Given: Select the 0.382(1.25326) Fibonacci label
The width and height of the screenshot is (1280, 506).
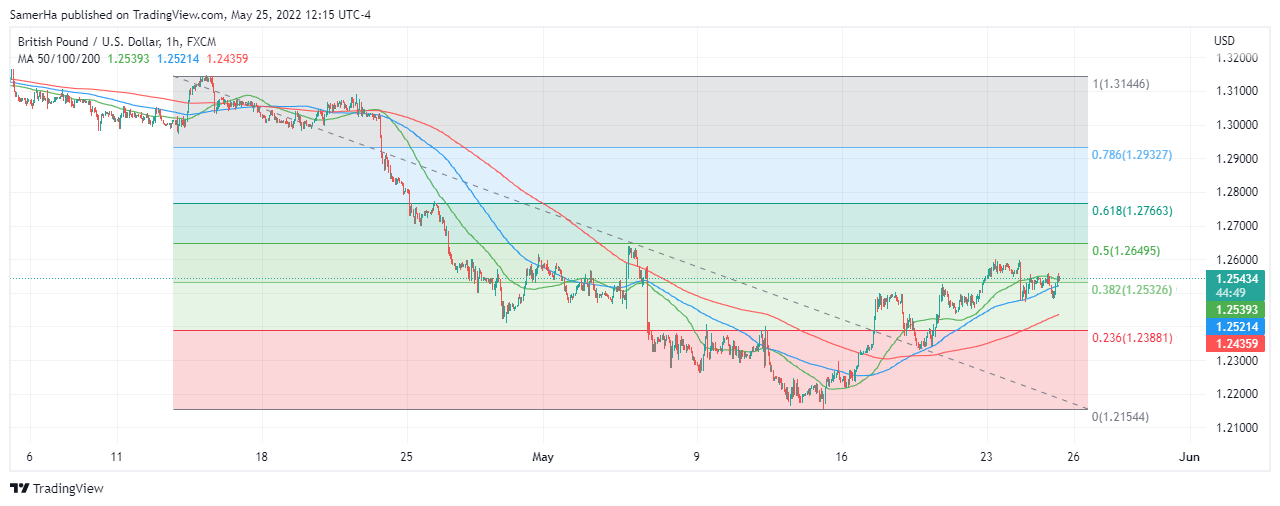Looking at the screenshot, I should point(1131,290).
